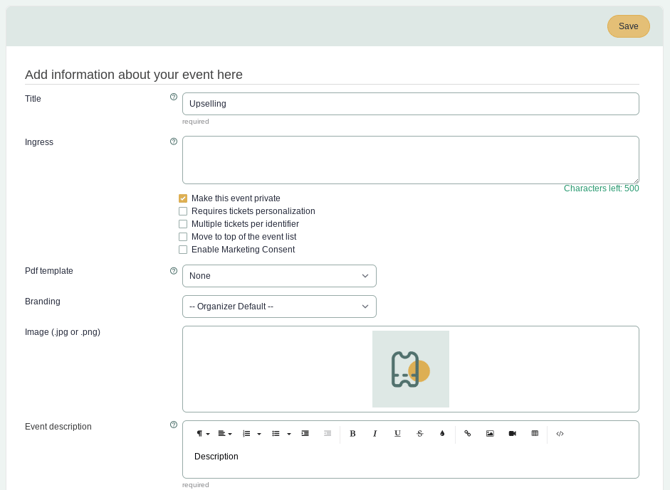Screen dimensions: 670x490
Task: Open code view in the editor
Action: click(x=560, y=433)
